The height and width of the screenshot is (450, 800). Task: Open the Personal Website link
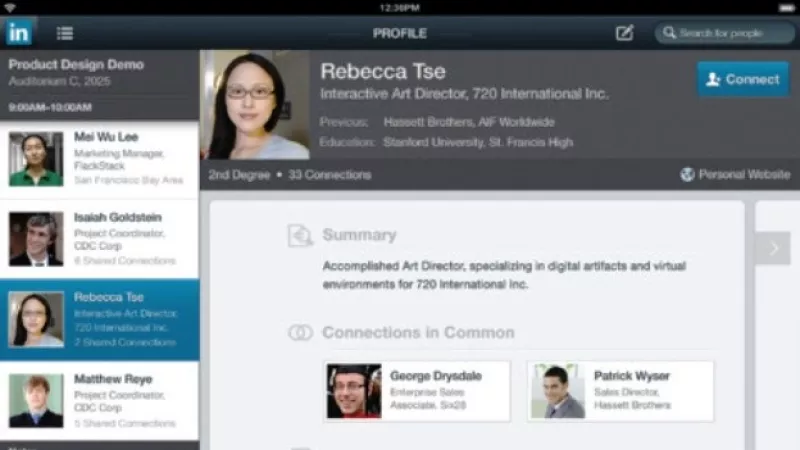[x=743, y=174]
